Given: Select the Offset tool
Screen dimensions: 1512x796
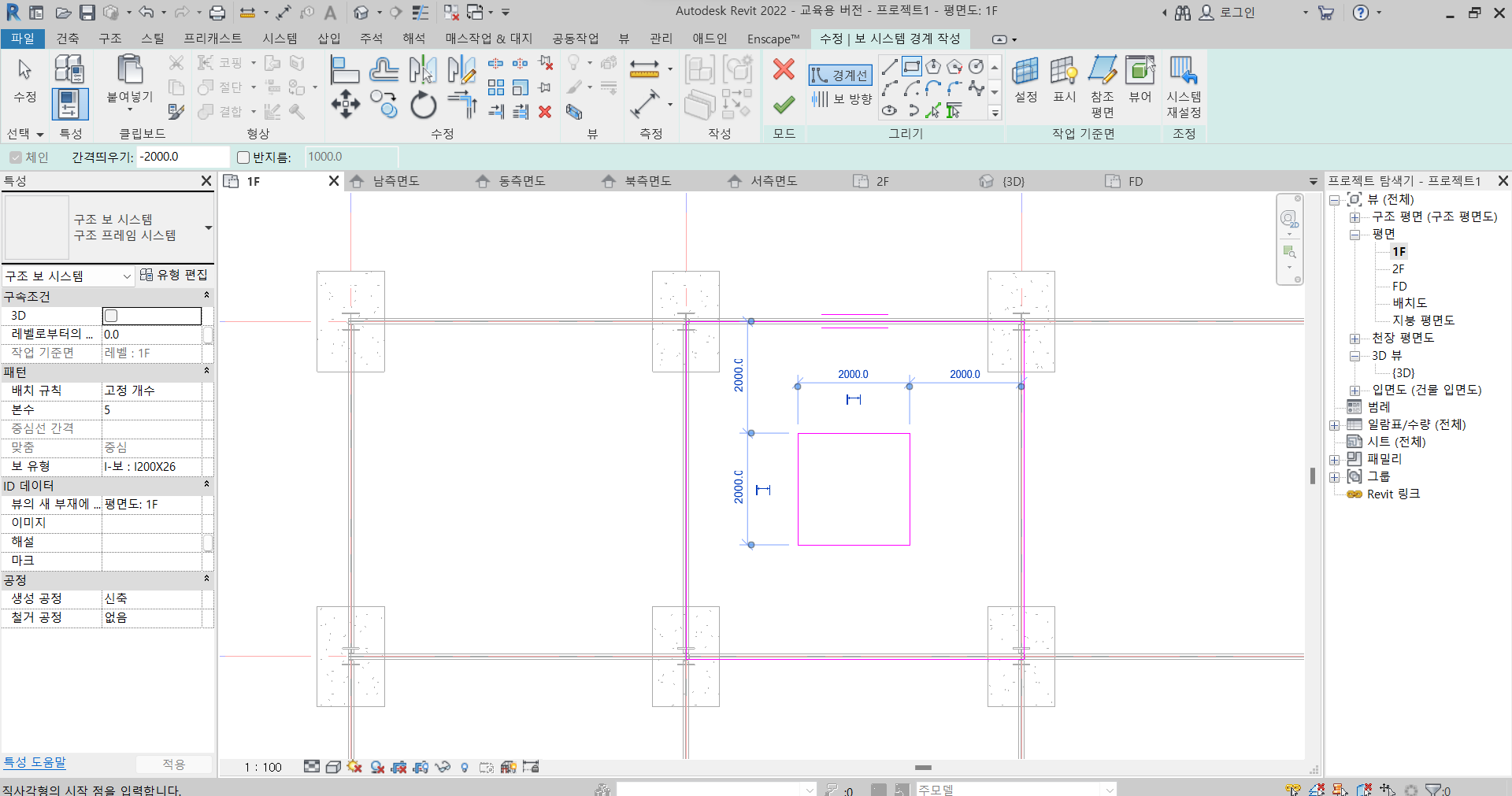Looking at the screenshot, I should 384,70.
